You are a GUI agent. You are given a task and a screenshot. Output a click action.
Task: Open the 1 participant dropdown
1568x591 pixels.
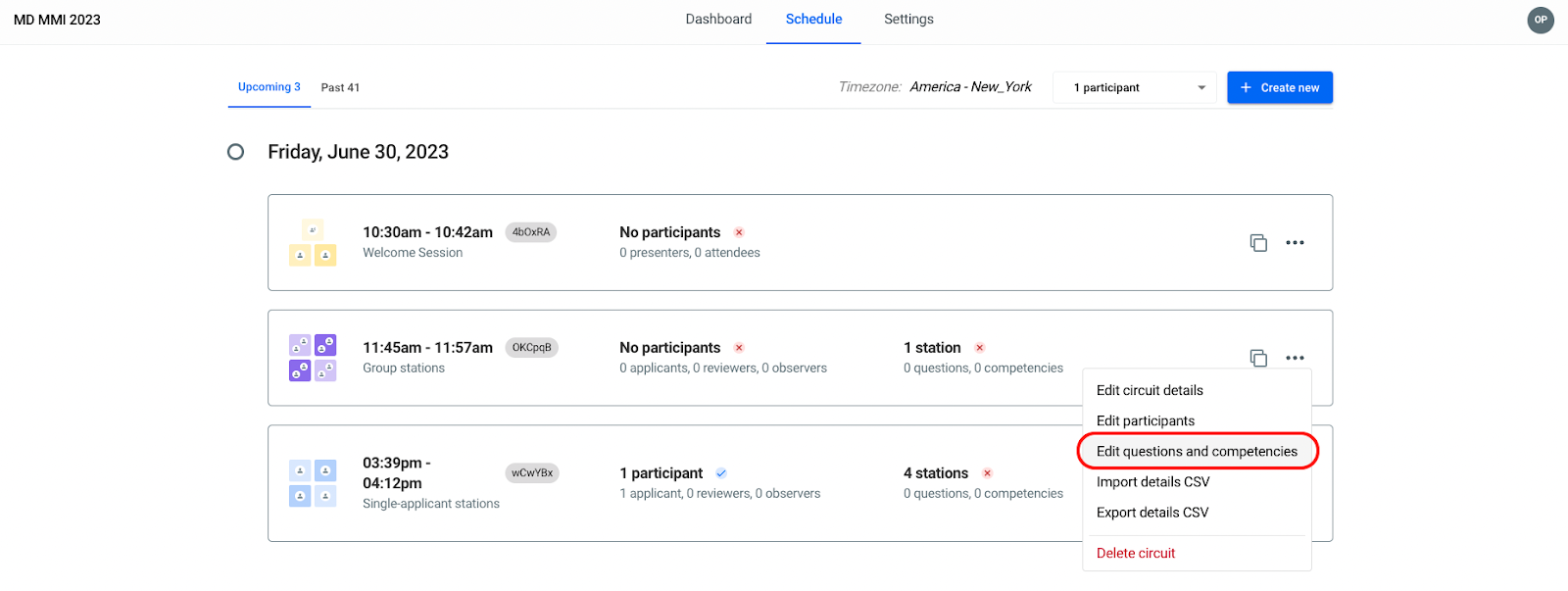[1134, 87]
